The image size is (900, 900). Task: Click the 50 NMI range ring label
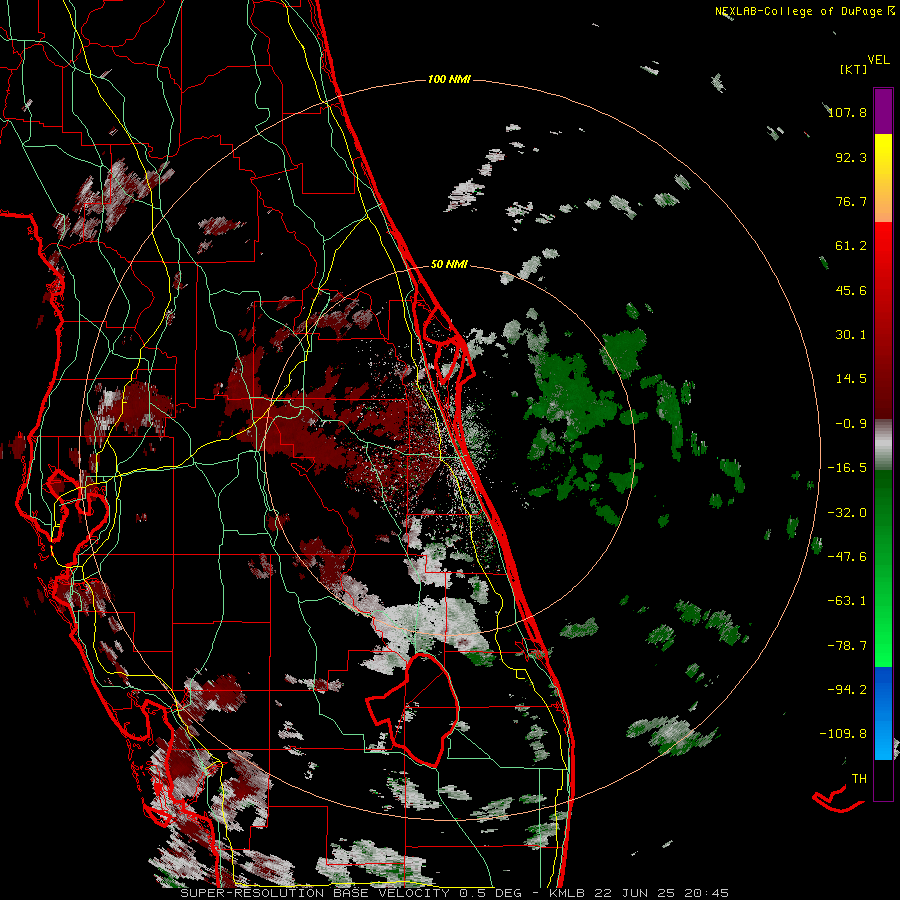pyautogui.click(x=449, y=265)
